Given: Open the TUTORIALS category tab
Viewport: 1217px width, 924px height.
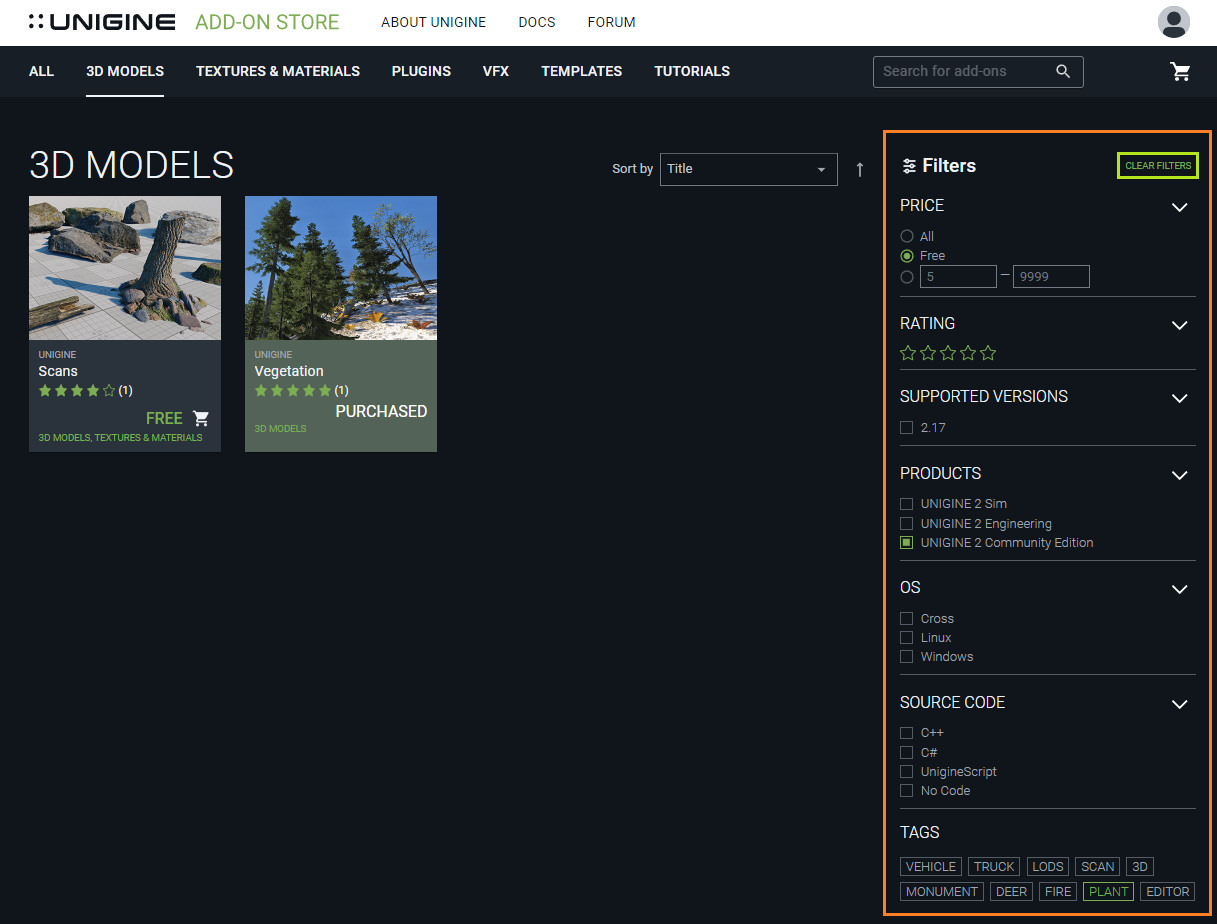Looking at the screenshot, I should coord(692,71).
